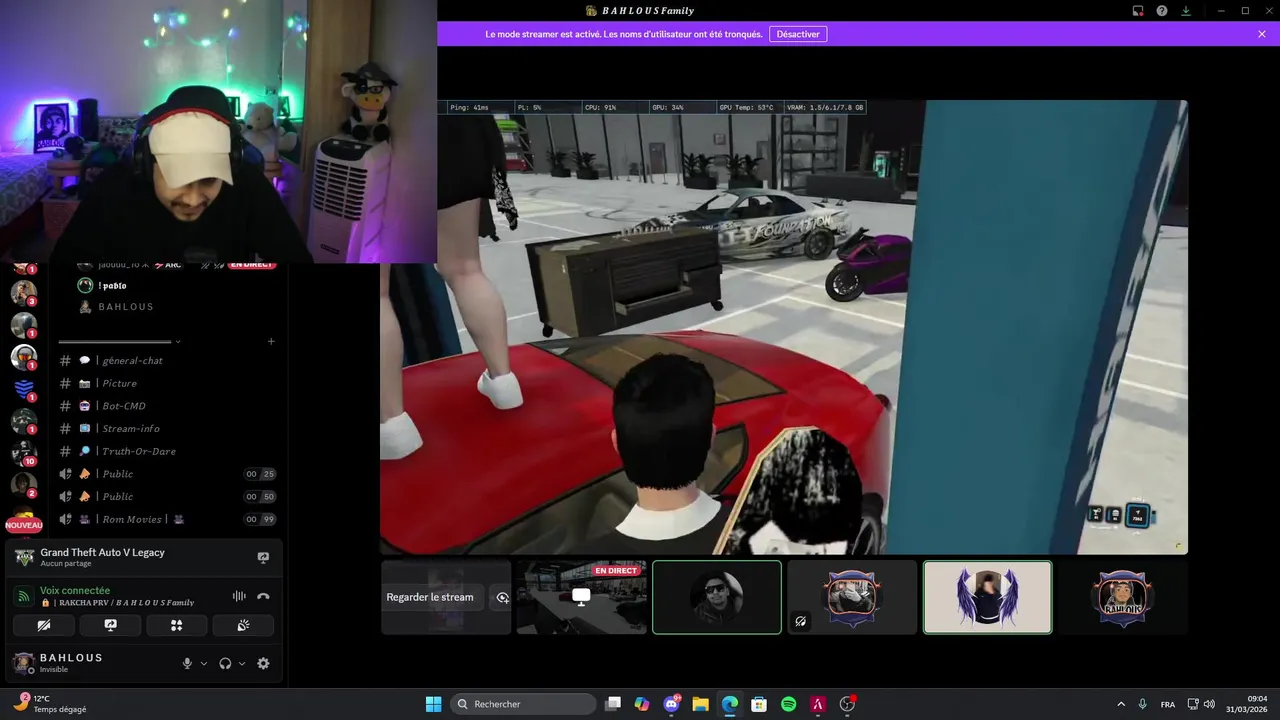Open voice noise suppression waveform icon

point(239,596)
